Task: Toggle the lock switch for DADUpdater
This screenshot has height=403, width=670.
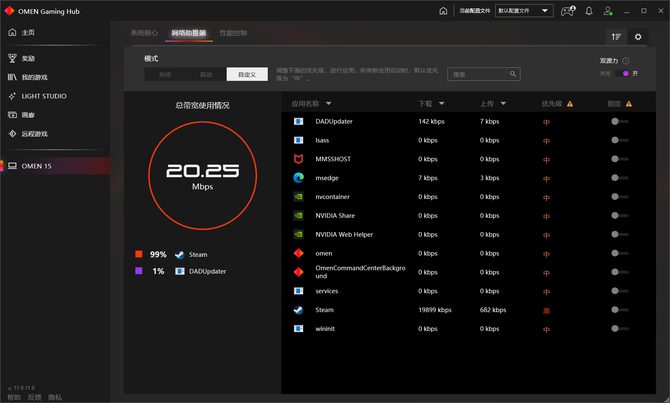Action: point(620,121)
